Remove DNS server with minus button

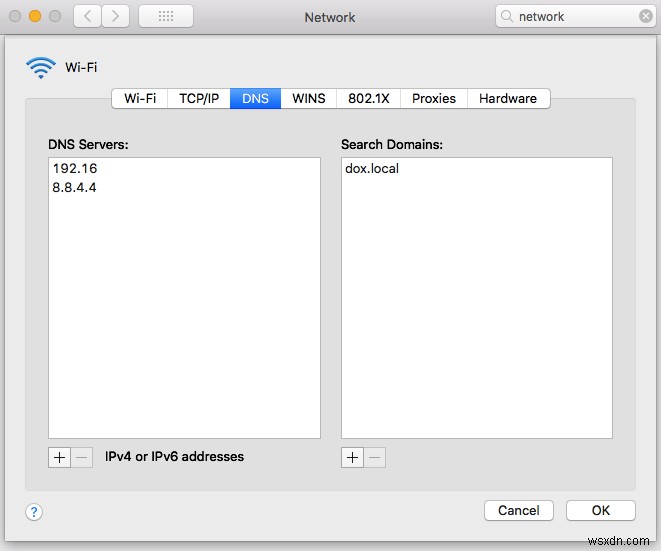[82, 457]
